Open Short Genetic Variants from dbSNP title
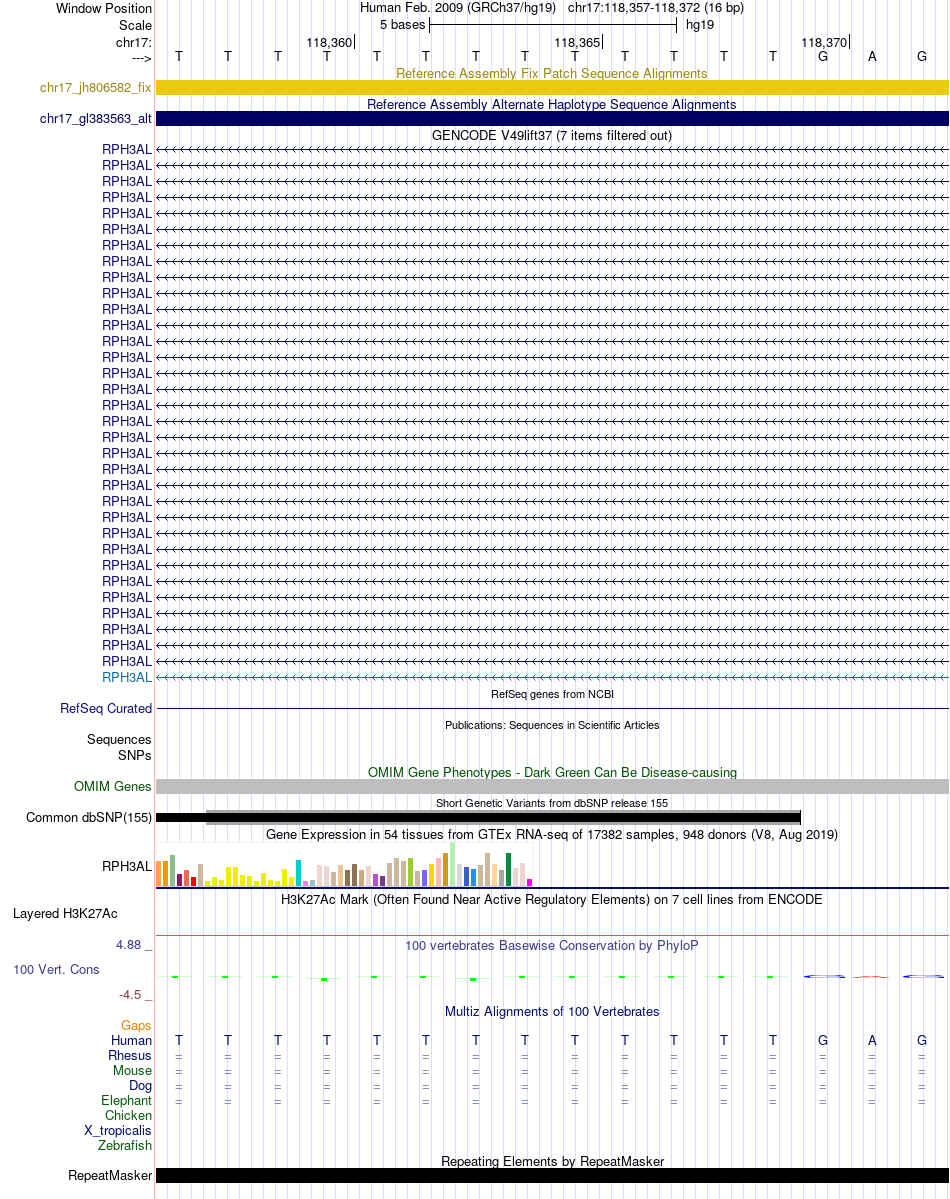 coord(551,803)
